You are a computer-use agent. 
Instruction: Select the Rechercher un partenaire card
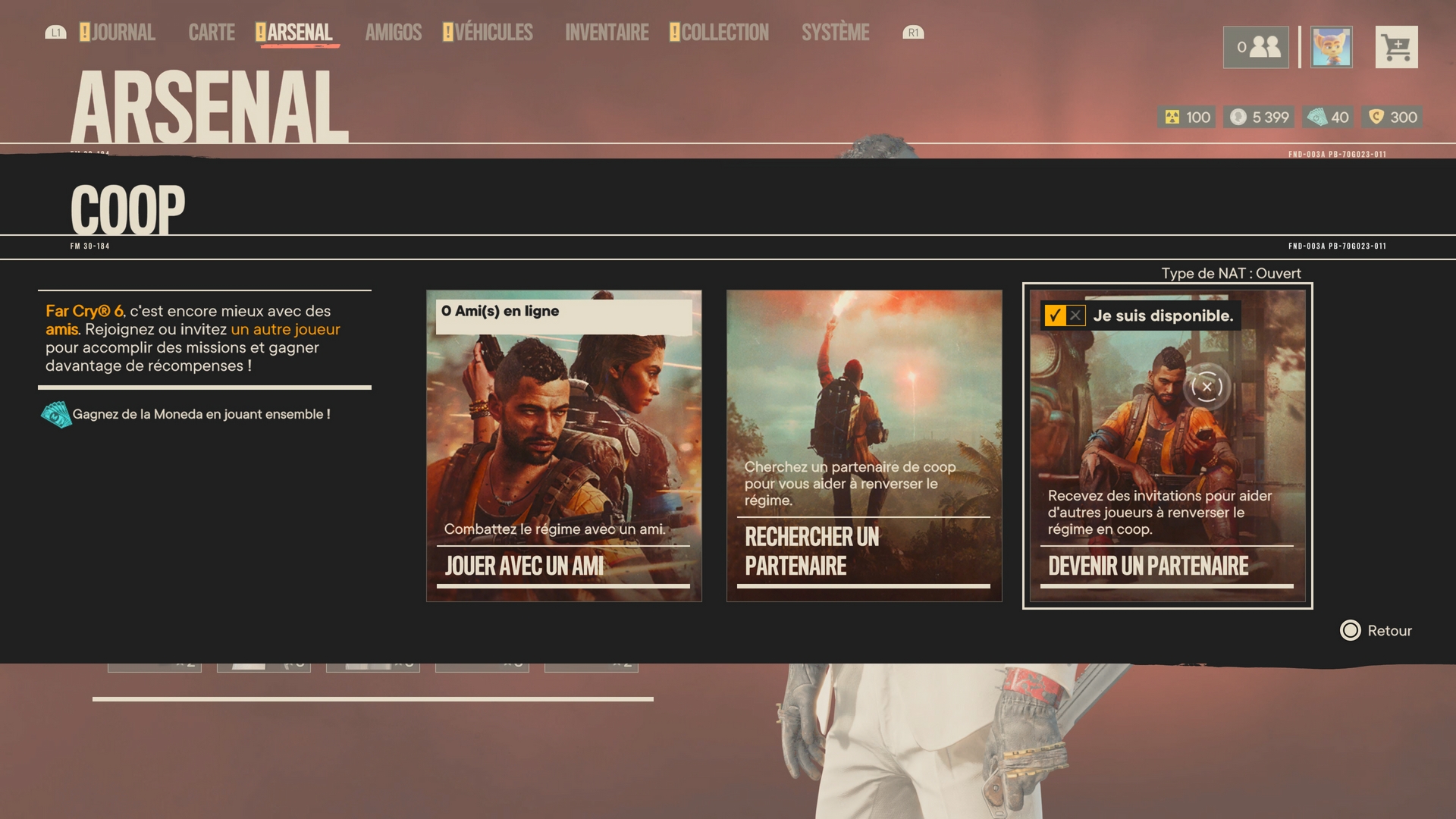pyautogui.click(x=864, y=446)
